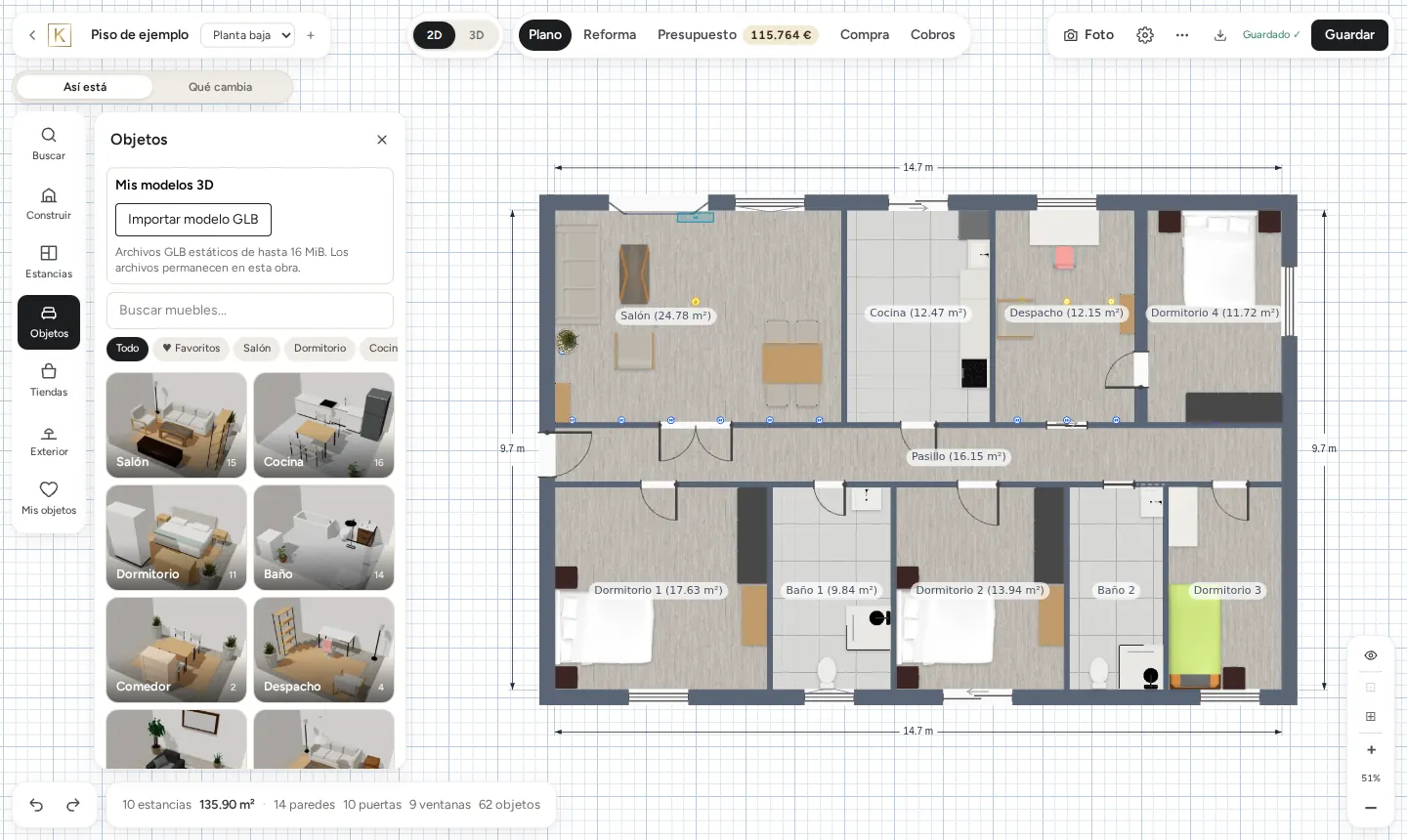This screenshot has width=1407, height=840.
Task: Select the Así está mode
Action: [x=85, y=87]
